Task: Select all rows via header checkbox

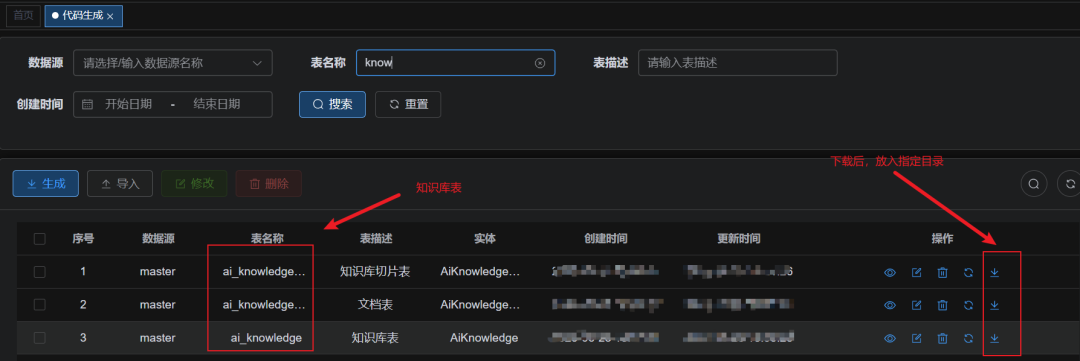Action: [40, 239]
